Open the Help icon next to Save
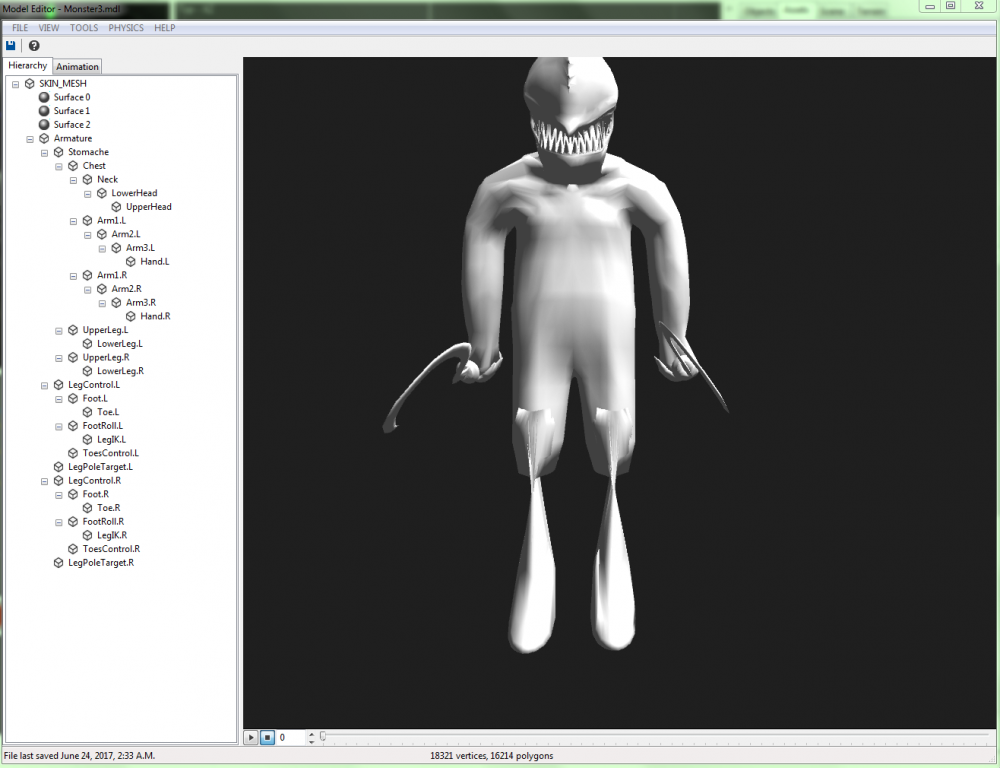This screenshot has height=768, width=1000. [x=33, y=45]
